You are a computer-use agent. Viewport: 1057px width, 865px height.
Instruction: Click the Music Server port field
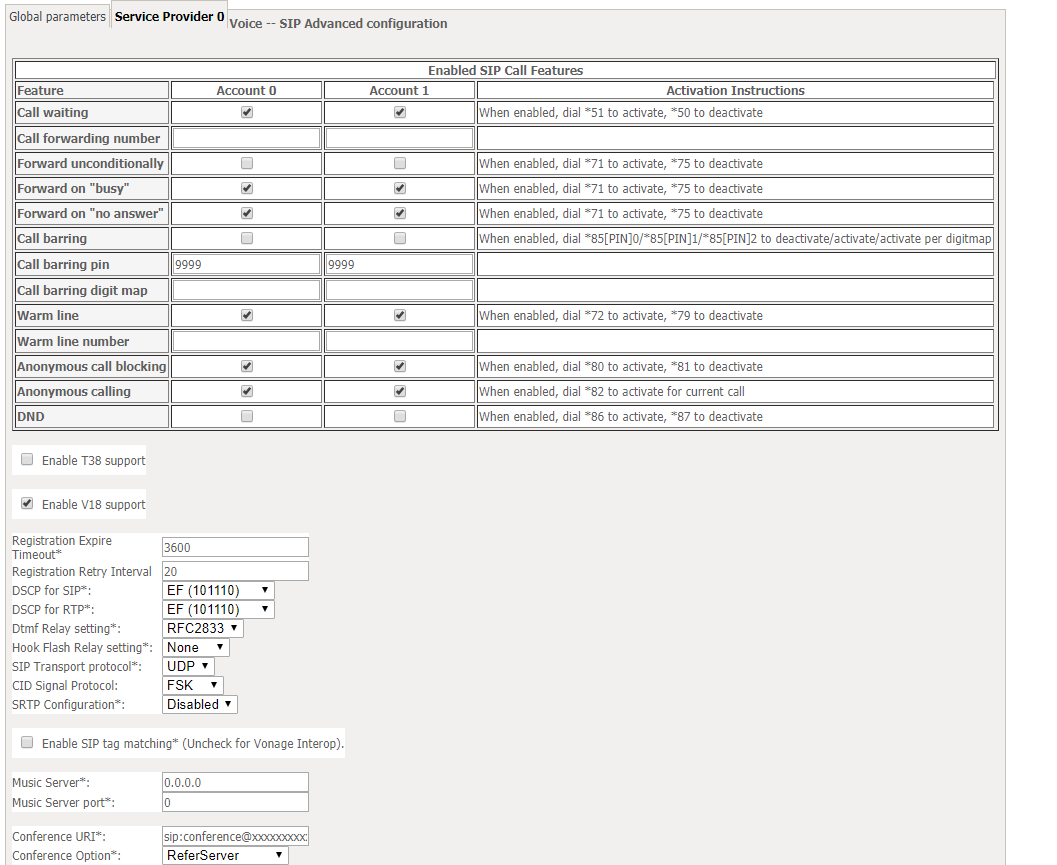click(235, 802)
